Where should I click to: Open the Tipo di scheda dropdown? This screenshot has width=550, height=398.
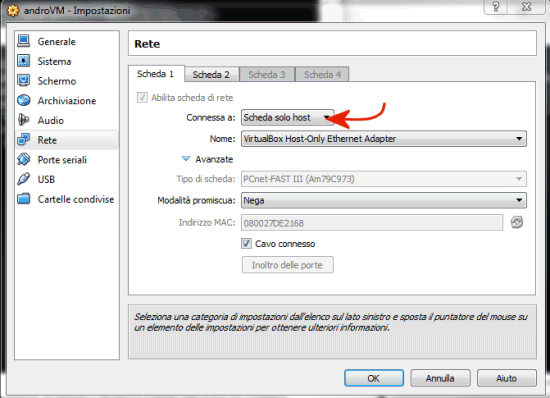tap(384, 179)
